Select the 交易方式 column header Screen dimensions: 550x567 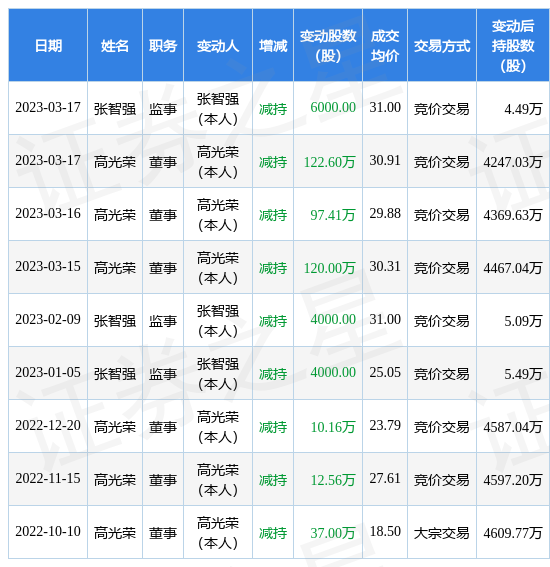442,46
